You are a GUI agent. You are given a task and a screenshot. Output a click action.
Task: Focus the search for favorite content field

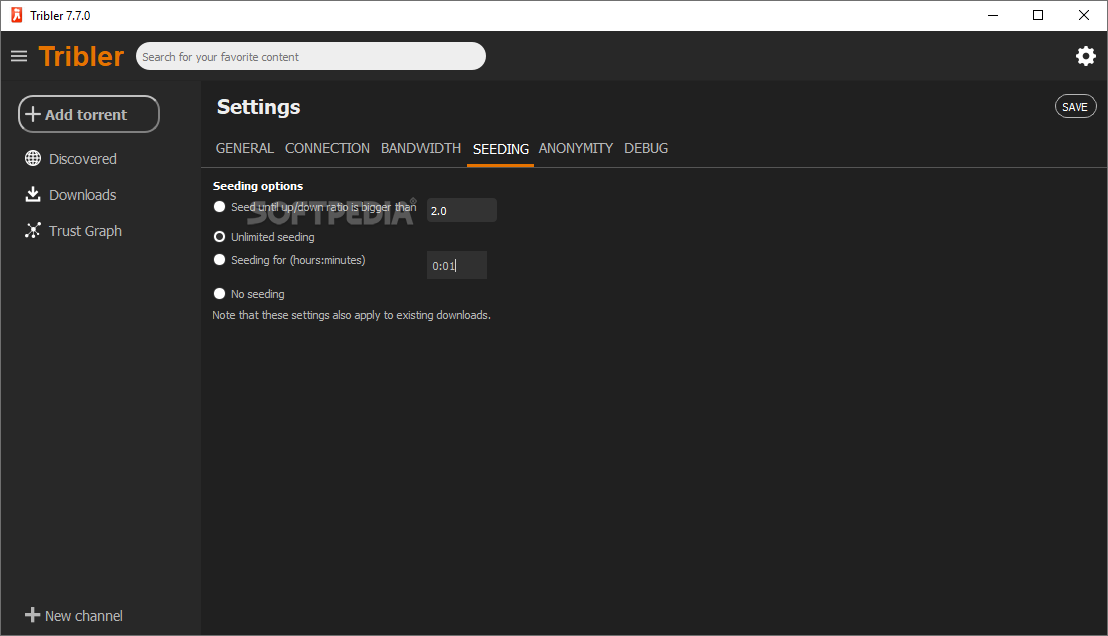point(311,57)
